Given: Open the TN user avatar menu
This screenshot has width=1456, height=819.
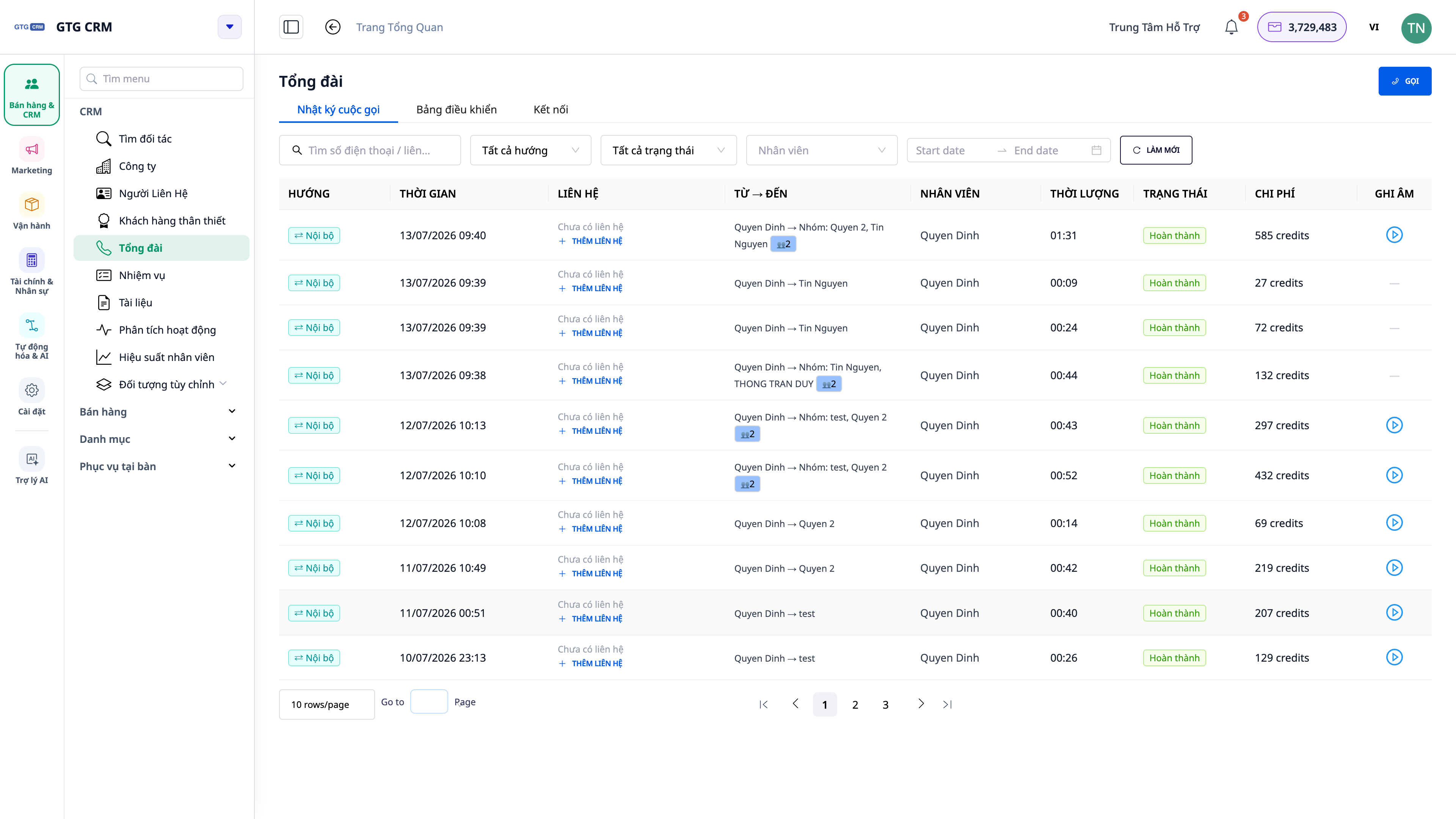Looking at the screenshot, I should [1416, 28].
